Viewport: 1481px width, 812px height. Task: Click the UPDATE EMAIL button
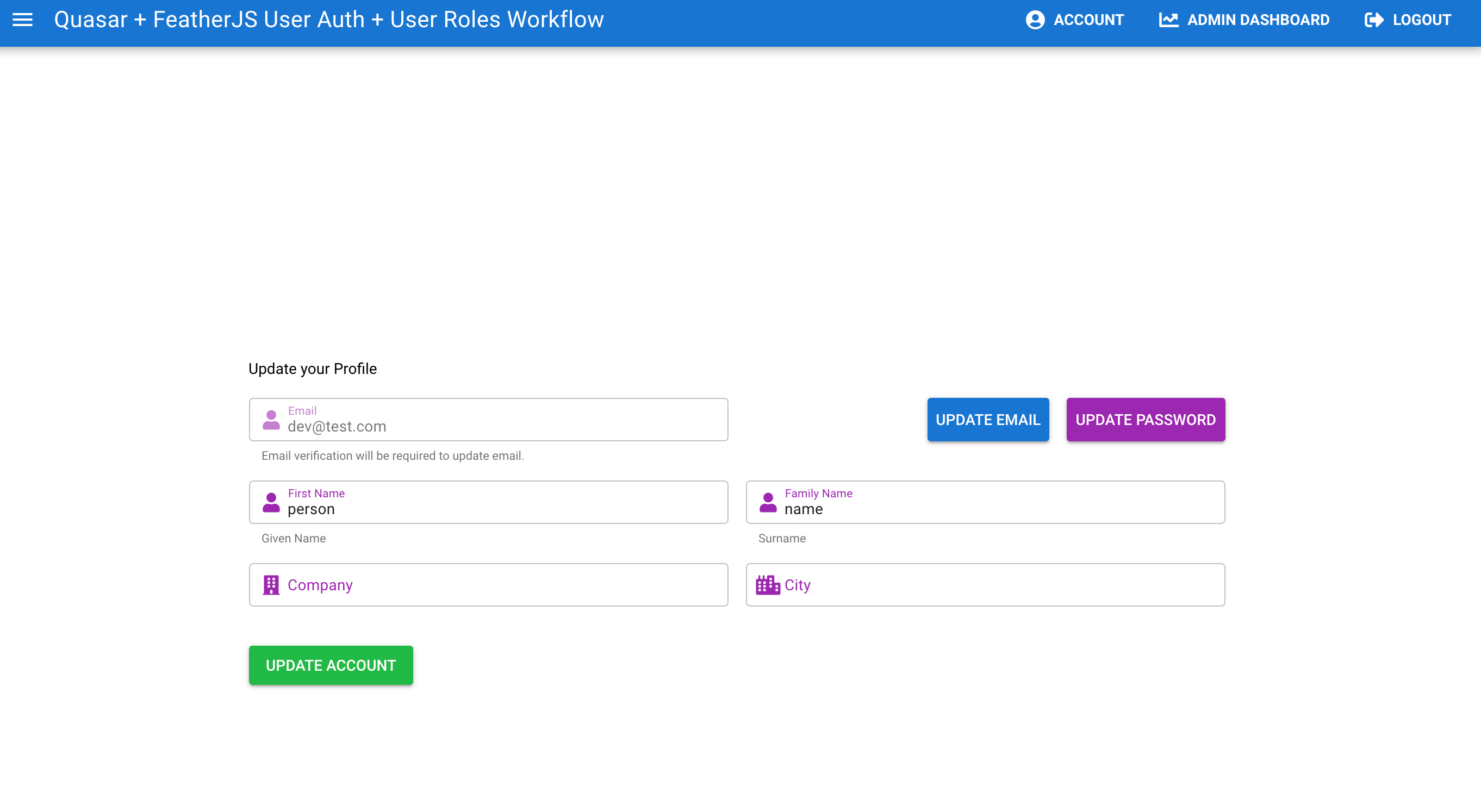(x=988, y=419)
